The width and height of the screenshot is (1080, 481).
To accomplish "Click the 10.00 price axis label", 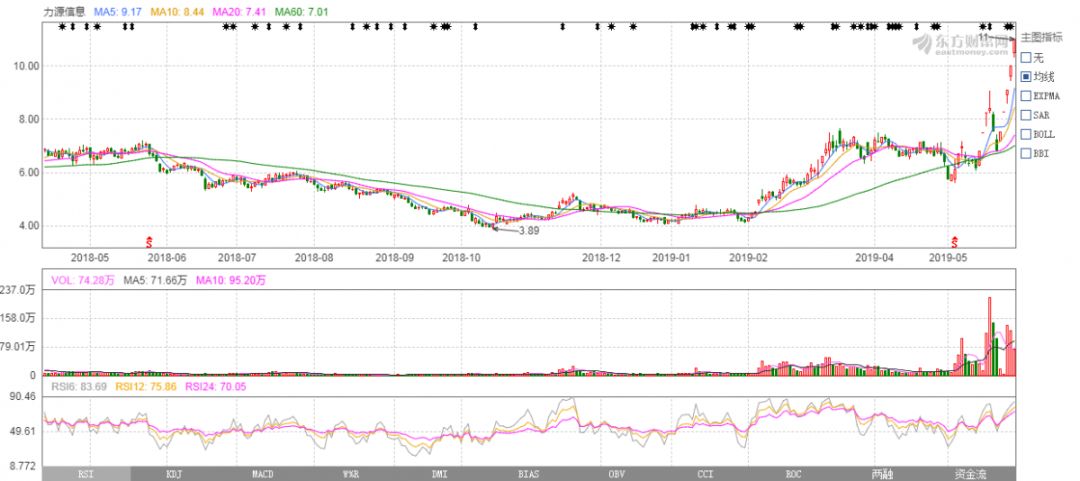I will (24, 66).
